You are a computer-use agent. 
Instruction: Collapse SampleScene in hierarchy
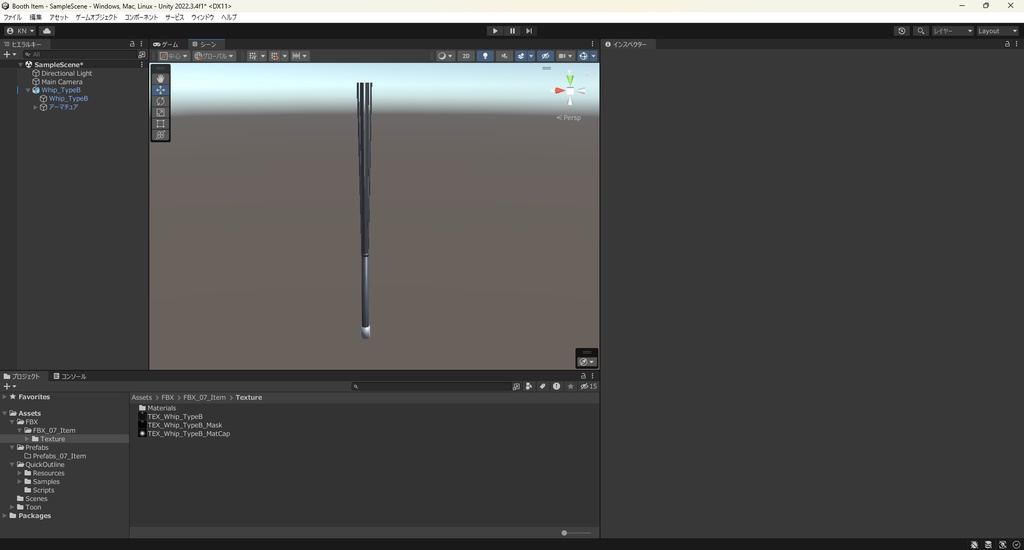click(x=21, y=65)
